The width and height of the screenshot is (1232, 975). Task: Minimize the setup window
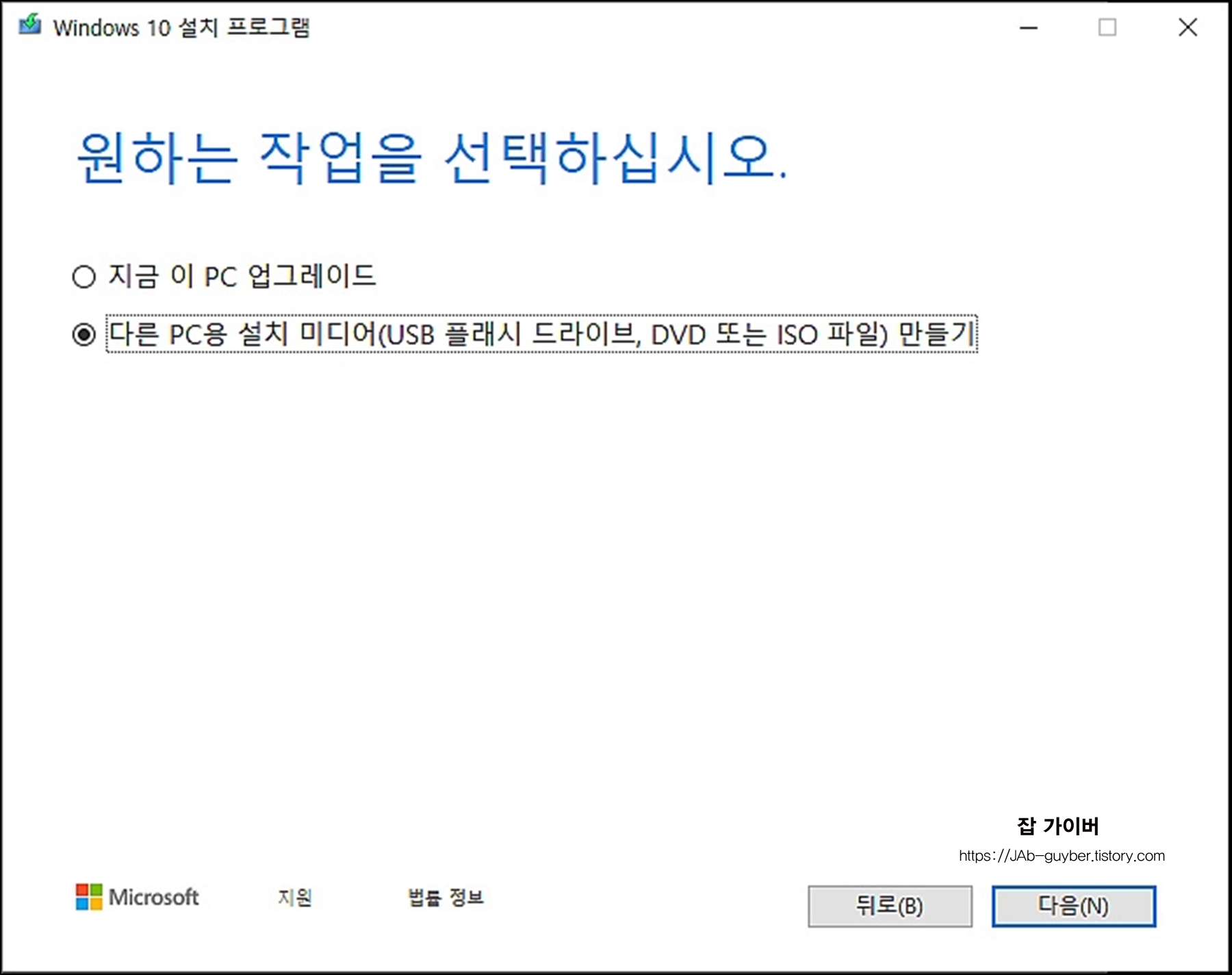click(1028, 27)
